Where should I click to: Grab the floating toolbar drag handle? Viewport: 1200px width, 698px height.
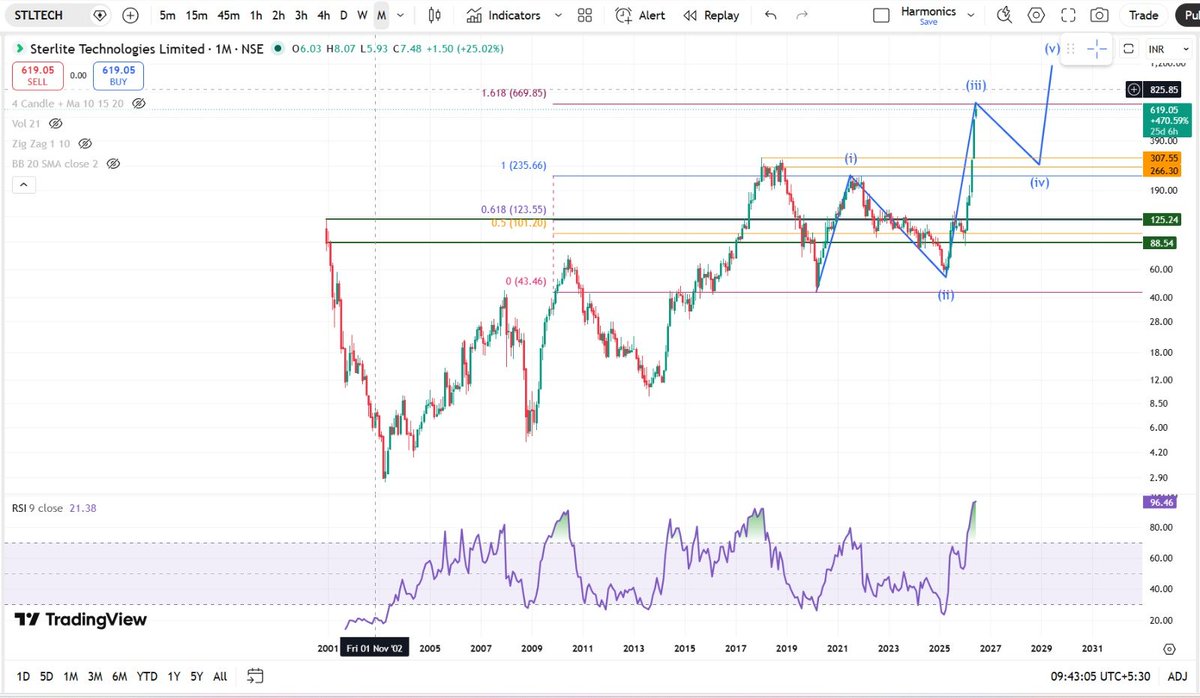click(x=1070, y=48)
